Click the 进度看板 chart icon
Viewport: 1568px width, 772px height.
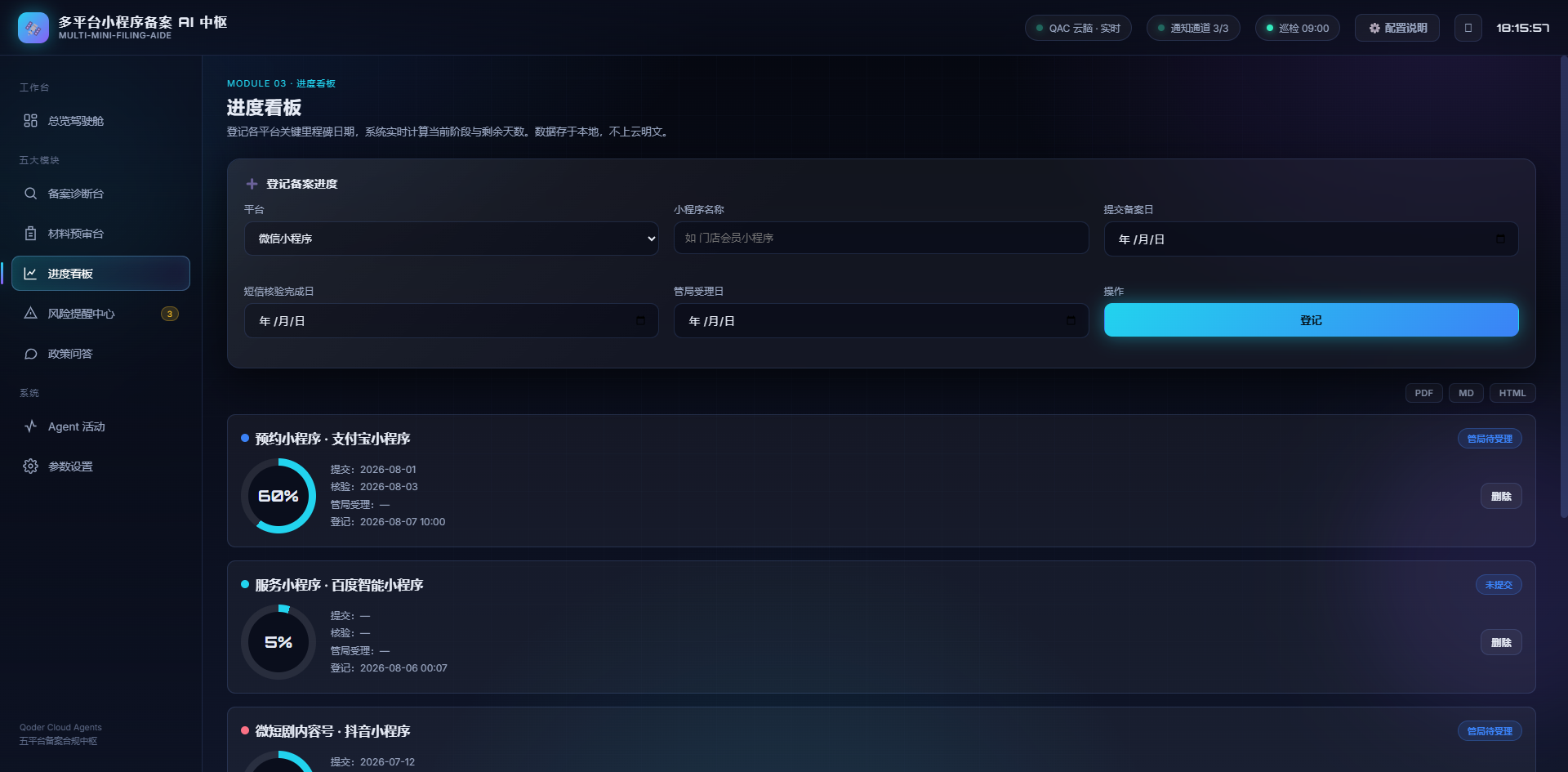(30, 274)
